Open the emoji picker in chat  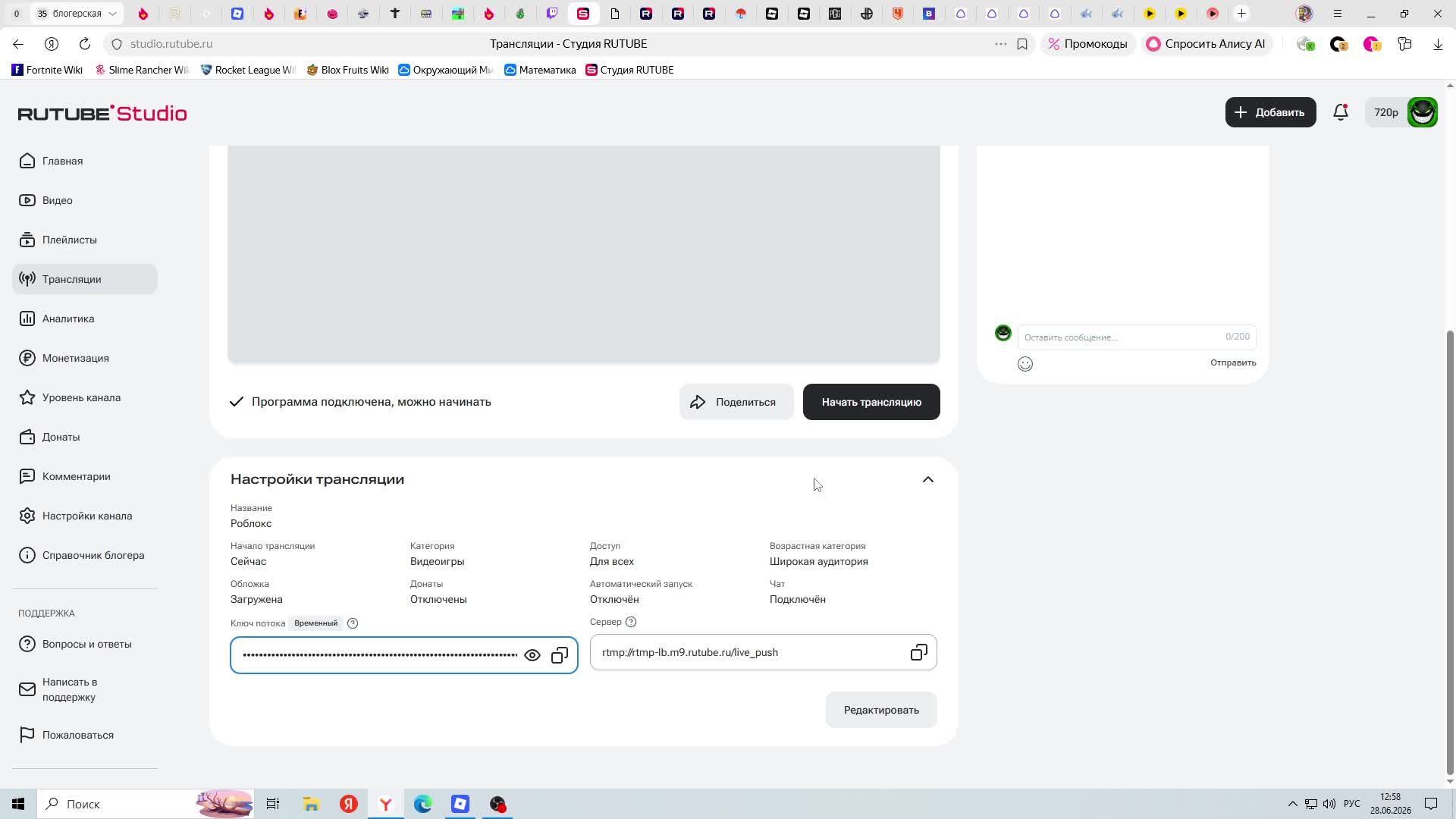[x=1025, y=364]
